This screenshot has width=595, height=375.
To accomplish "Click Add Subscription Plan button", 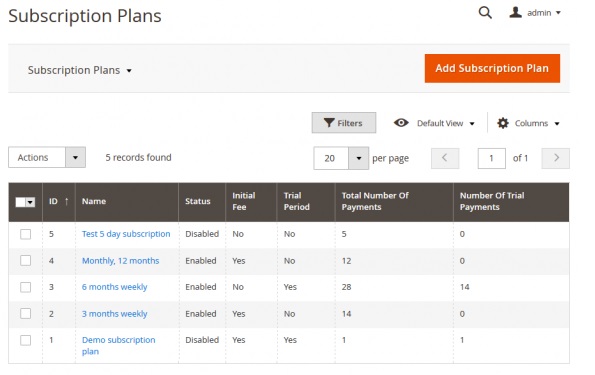I will tap(492, 68).
